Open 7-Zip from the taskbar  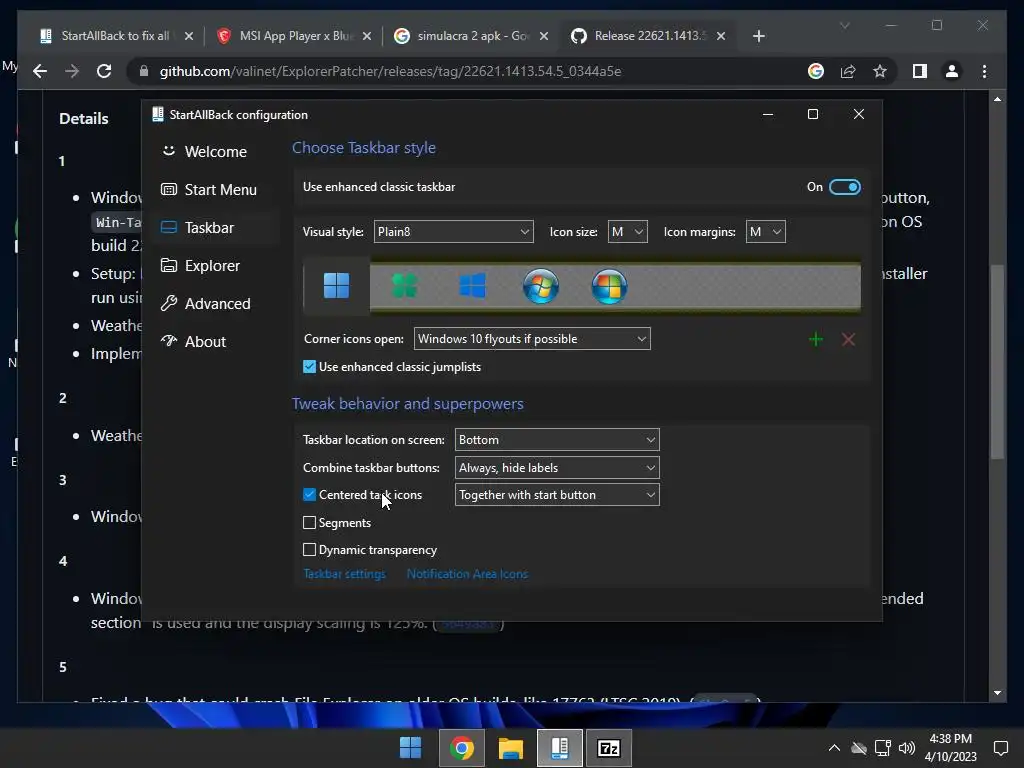click(x=609, y=748)
